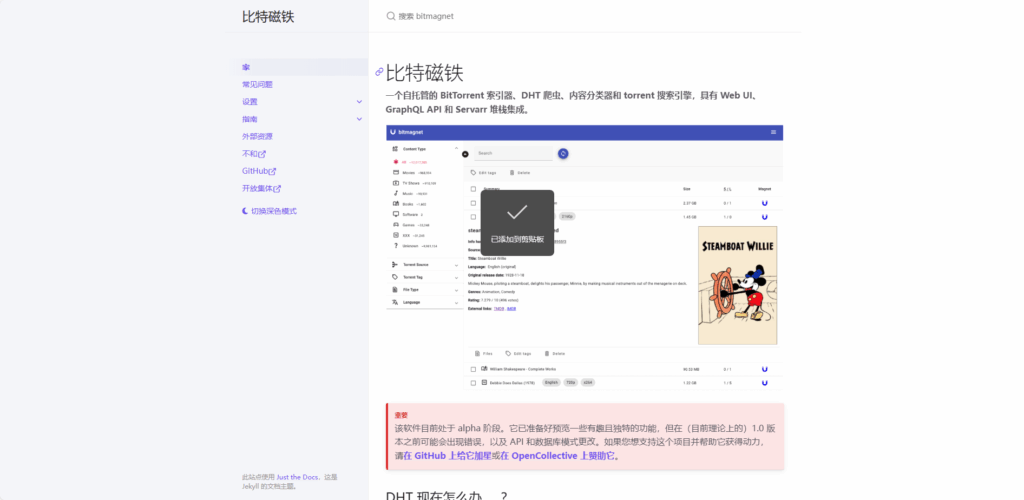This screenshot has width=1024, height=500.
Task: Tick the checkbox in the 2.37 GB row
Action: [473, 203]
